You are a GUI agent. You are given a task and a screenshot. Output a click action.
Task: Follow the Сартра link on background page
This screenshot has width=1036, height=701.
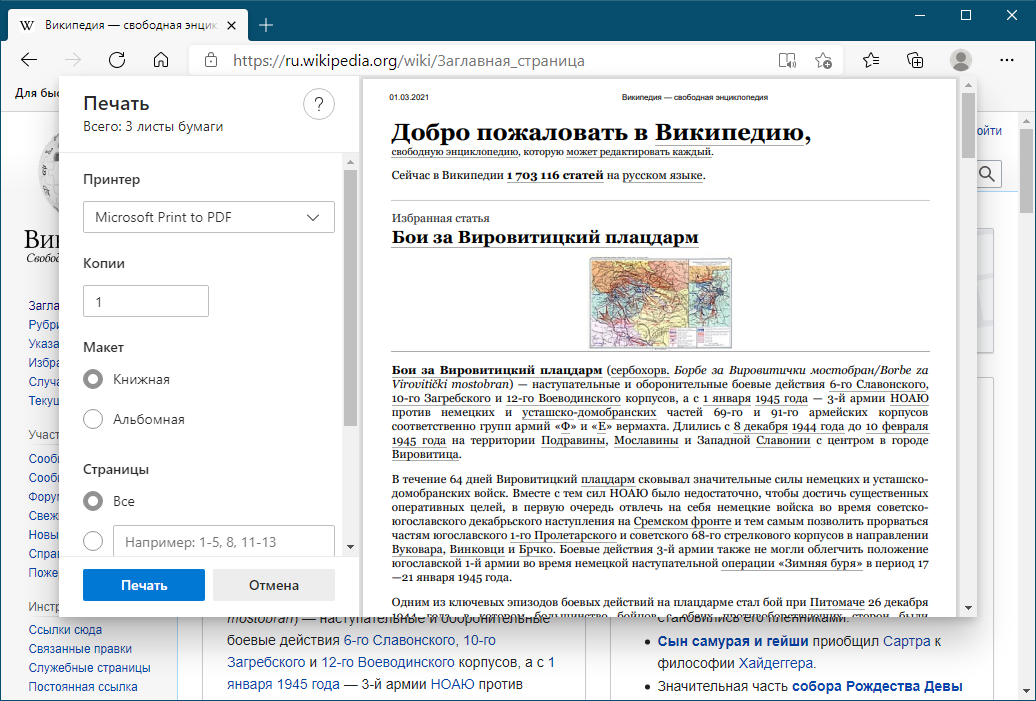click(x=906, y=641)
